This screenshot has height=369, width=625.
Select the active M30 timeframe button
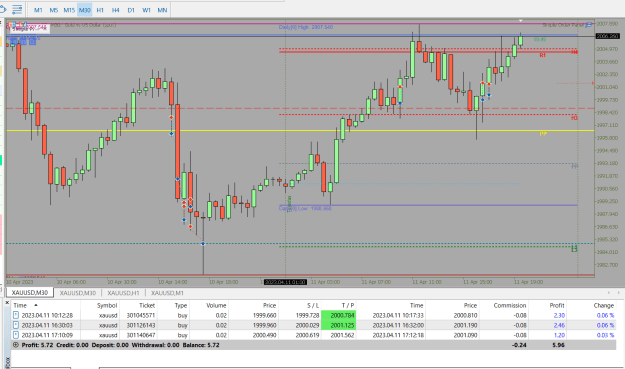click(x=85, y=10)
